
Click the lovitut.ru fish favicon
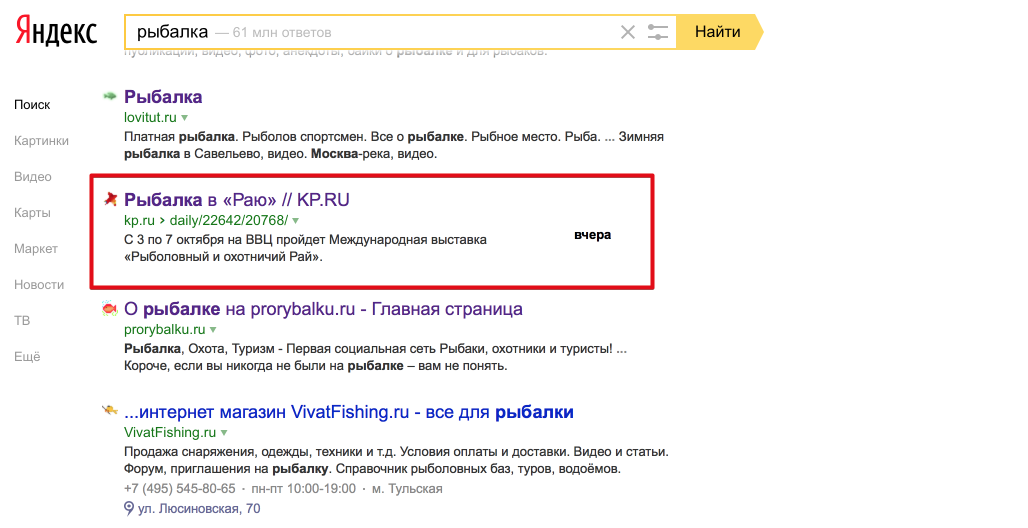[109, 96]
